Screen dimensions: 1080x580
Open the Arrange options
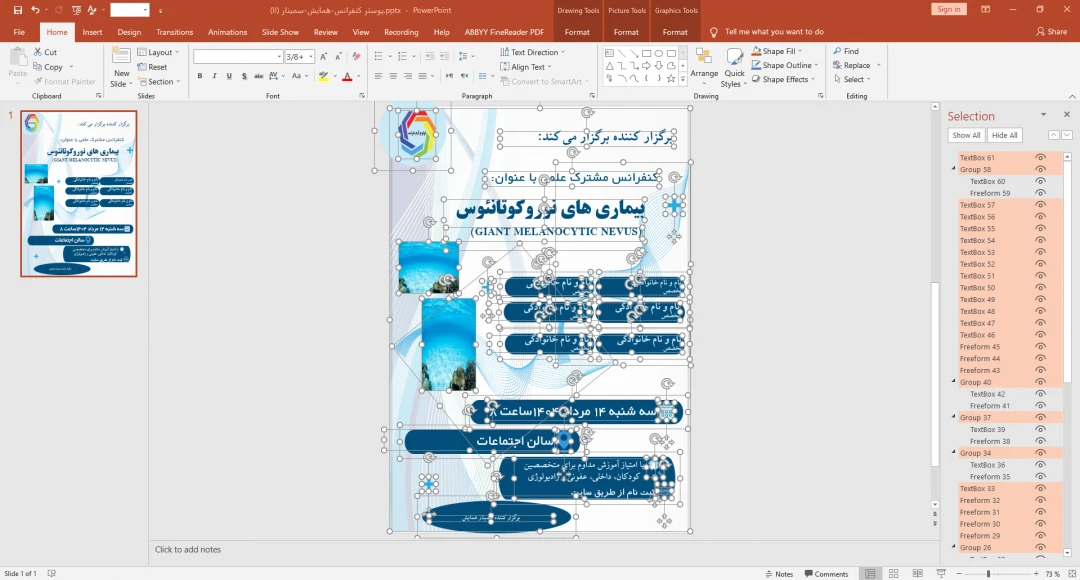click(704, 65)
